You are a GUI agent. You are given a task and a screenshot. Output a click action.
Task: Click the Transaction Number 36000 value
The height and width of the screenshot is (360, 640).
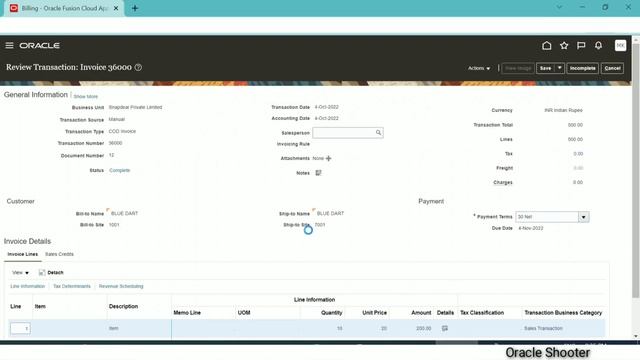[x=116, y=143]
